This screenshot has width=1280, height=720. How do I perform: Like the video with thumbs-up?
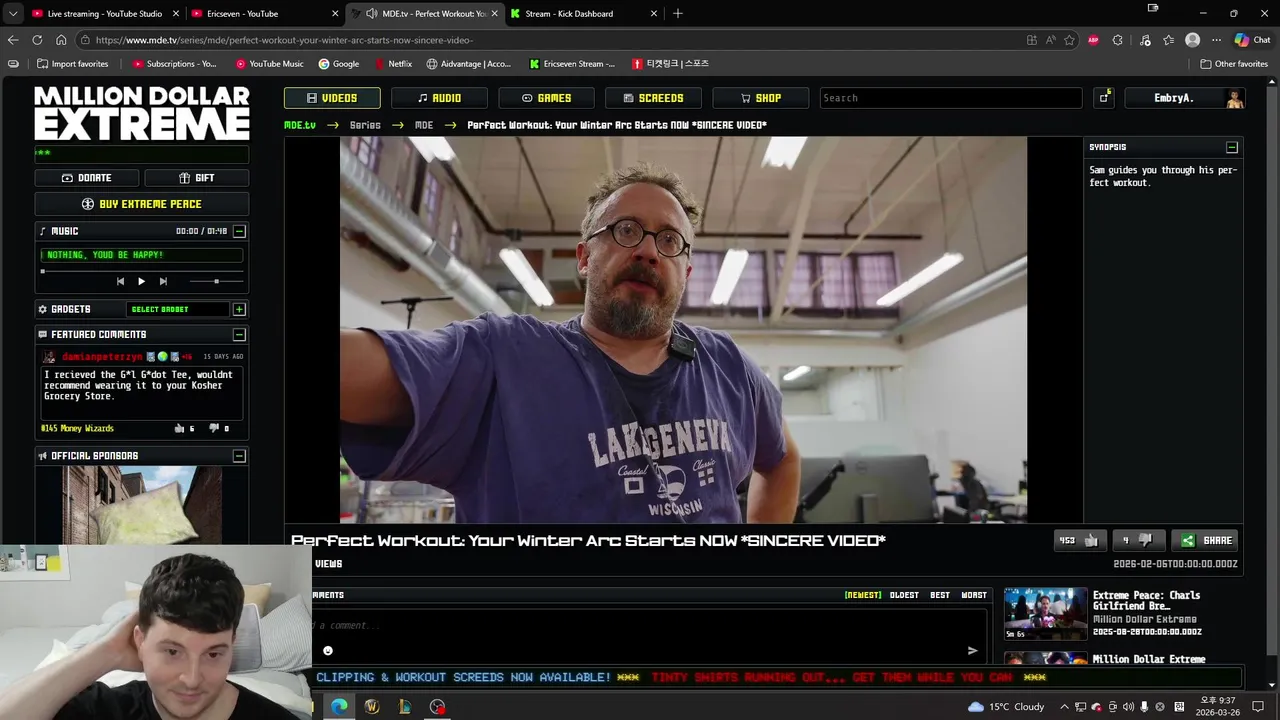pyautogui.click(x=1079, y=540)
